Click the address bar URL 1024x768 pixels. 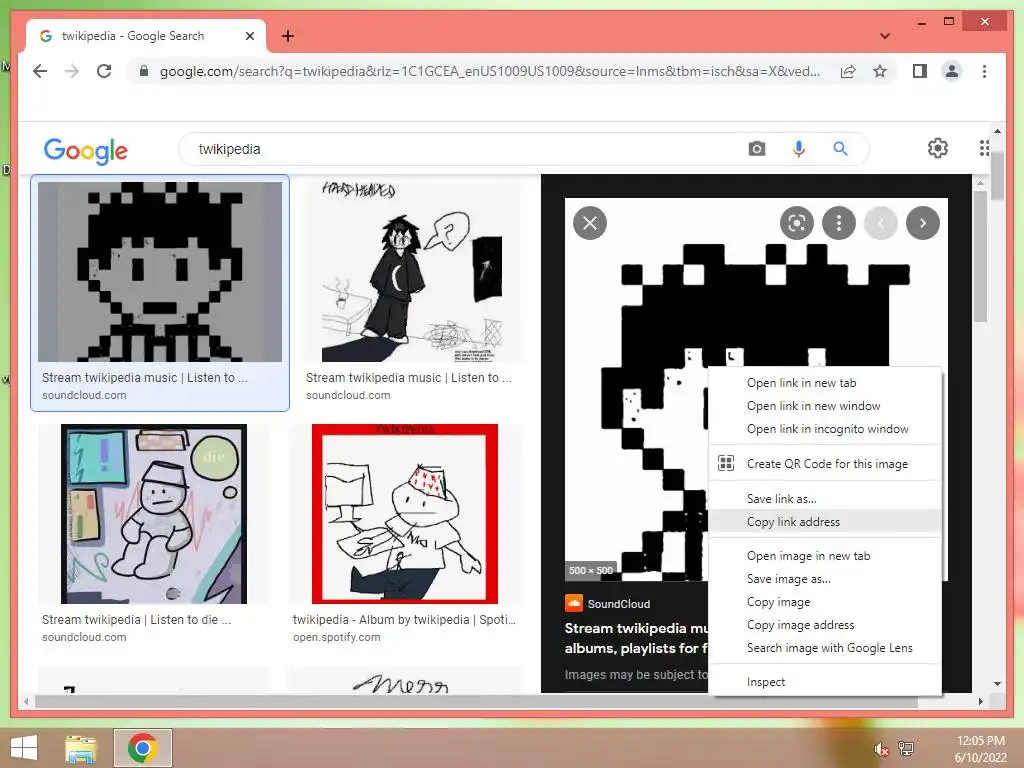tap(490, 71)
